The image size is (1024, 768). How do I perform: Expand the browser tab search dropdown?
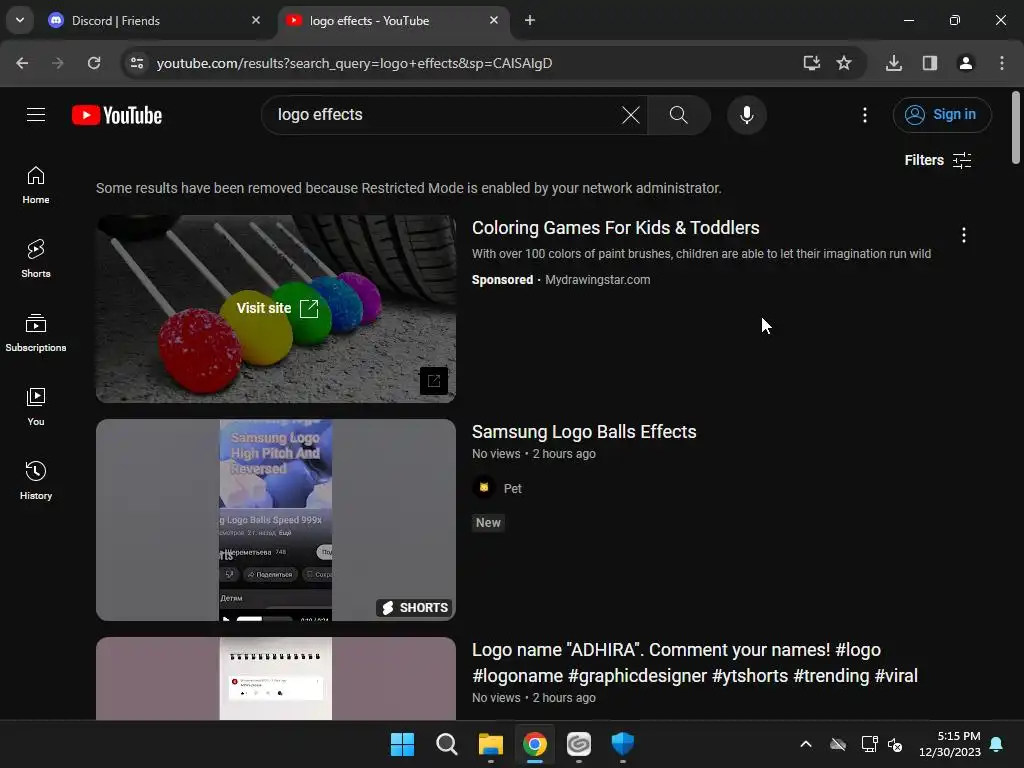[x=20, y=20]
